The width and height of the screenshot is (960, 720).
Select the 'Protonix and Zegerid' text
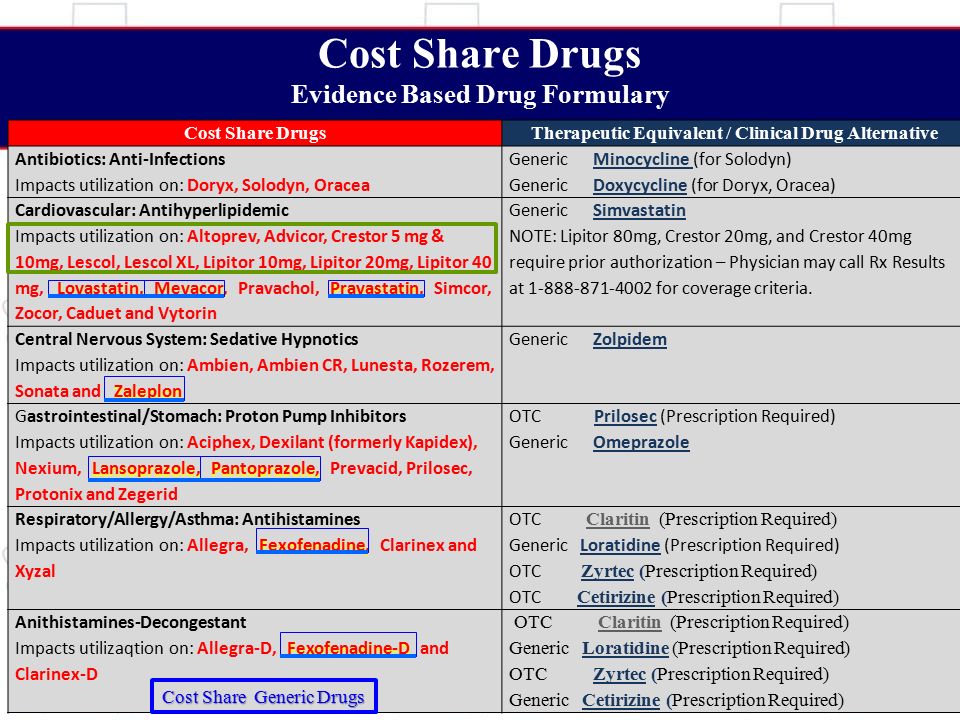point(96,494)
